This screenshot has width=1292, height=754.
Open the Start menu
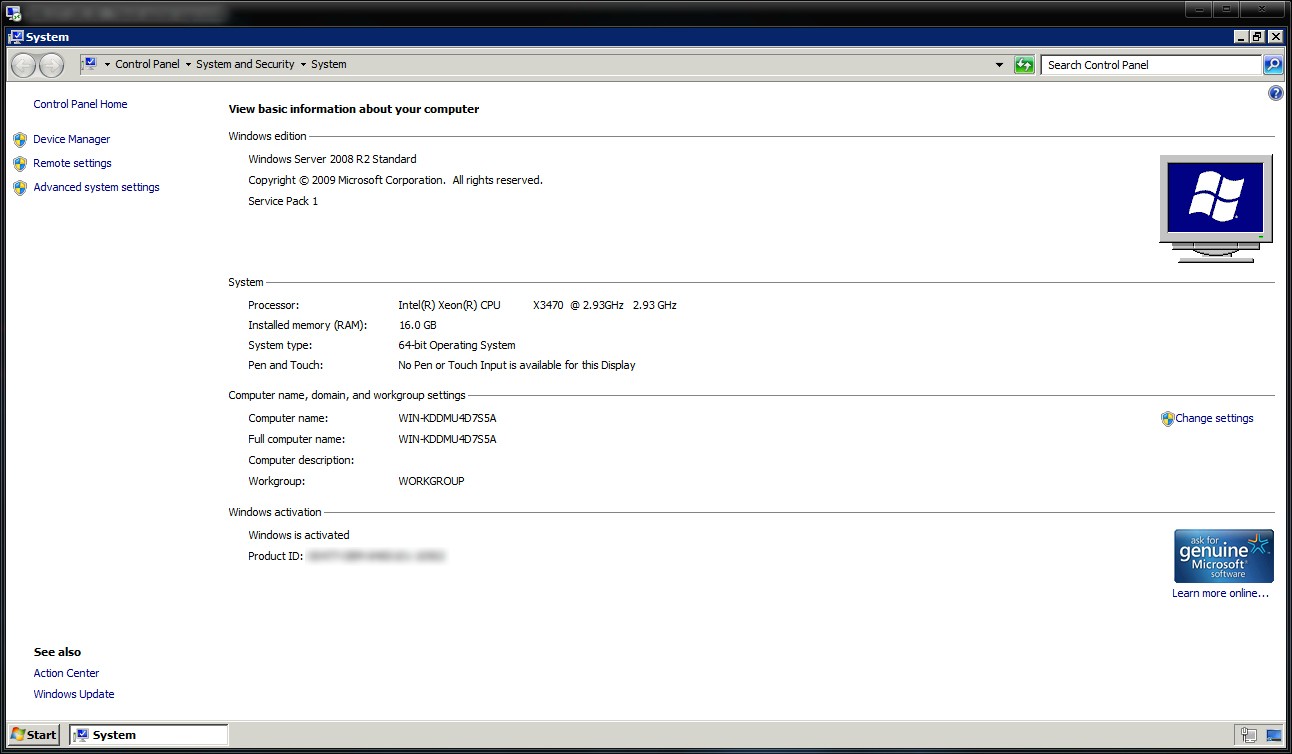pos(33,735)
